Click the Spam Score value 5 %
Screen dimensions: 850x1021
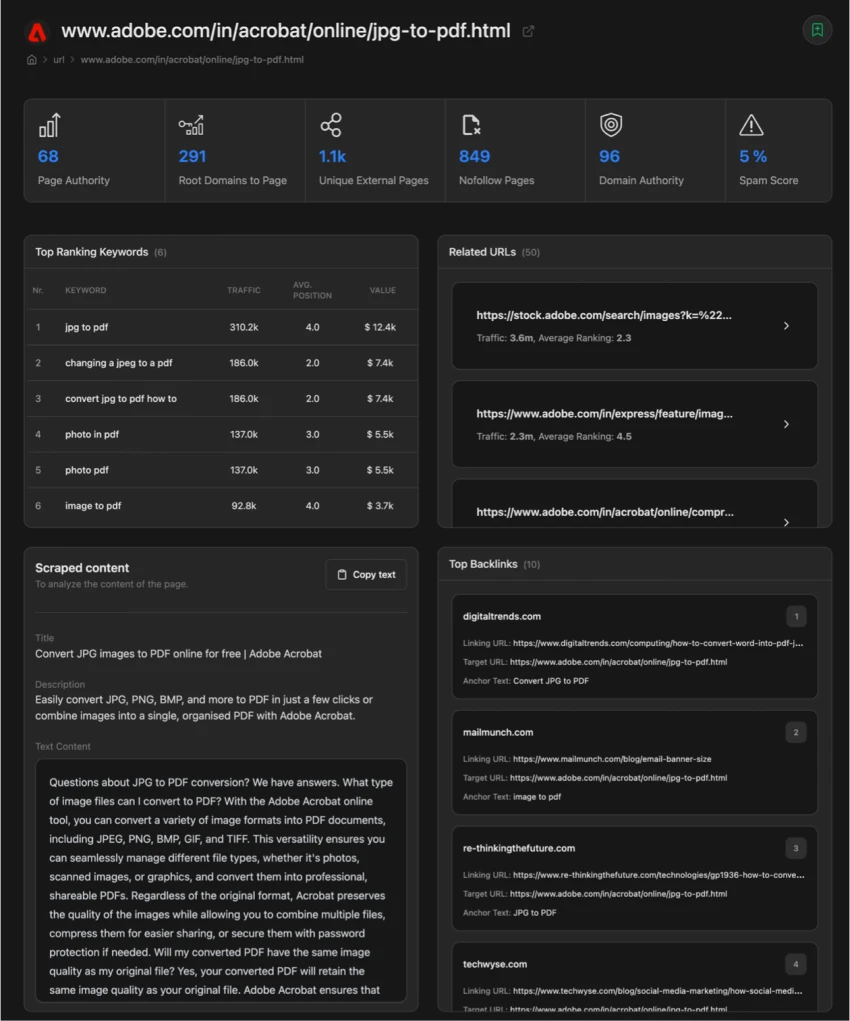[x=753, y=156]
